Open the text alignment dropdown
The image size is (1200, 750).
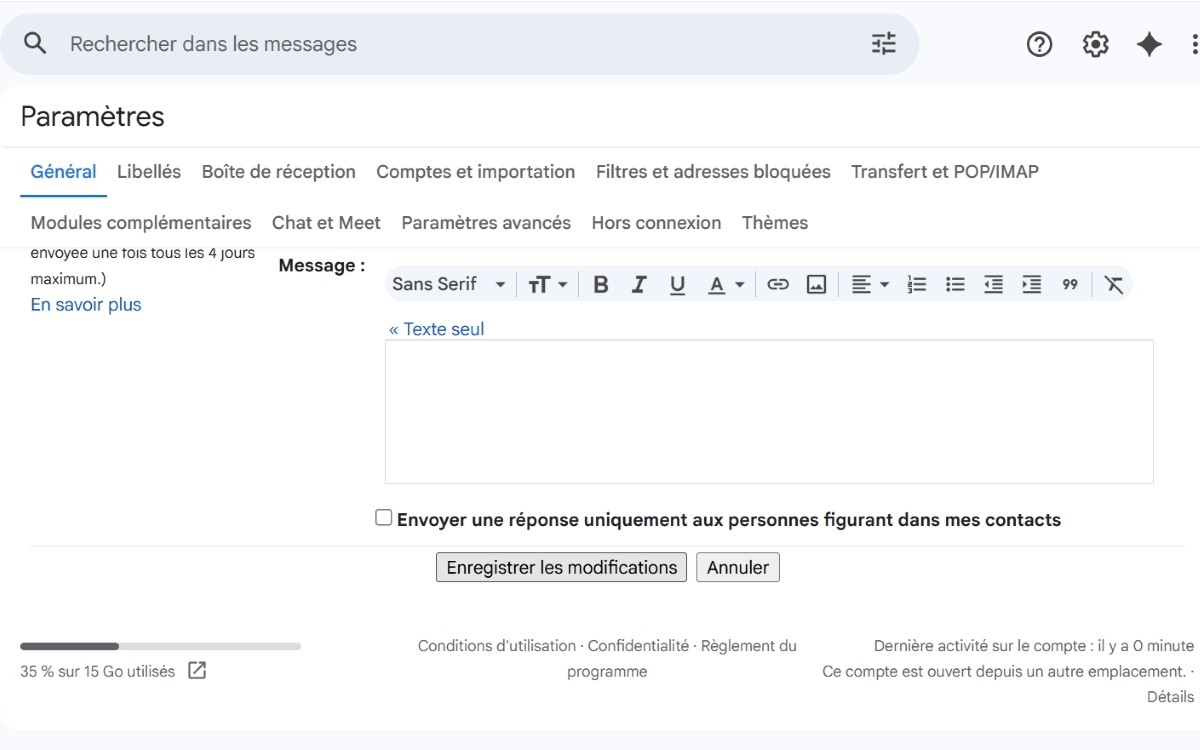[x=869, y=284]
